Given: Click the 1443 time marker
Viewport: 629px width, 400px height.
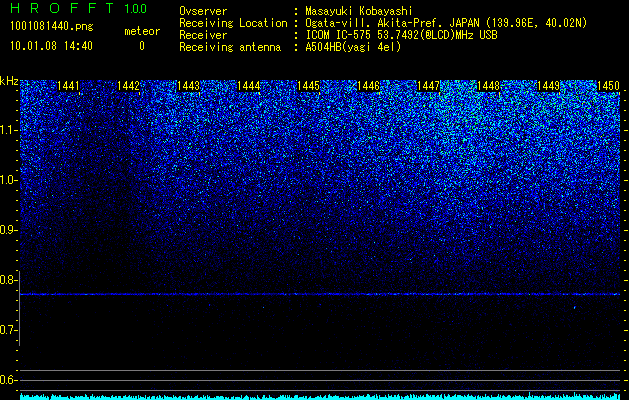Looking at the screenshot, I should (189, 85).
